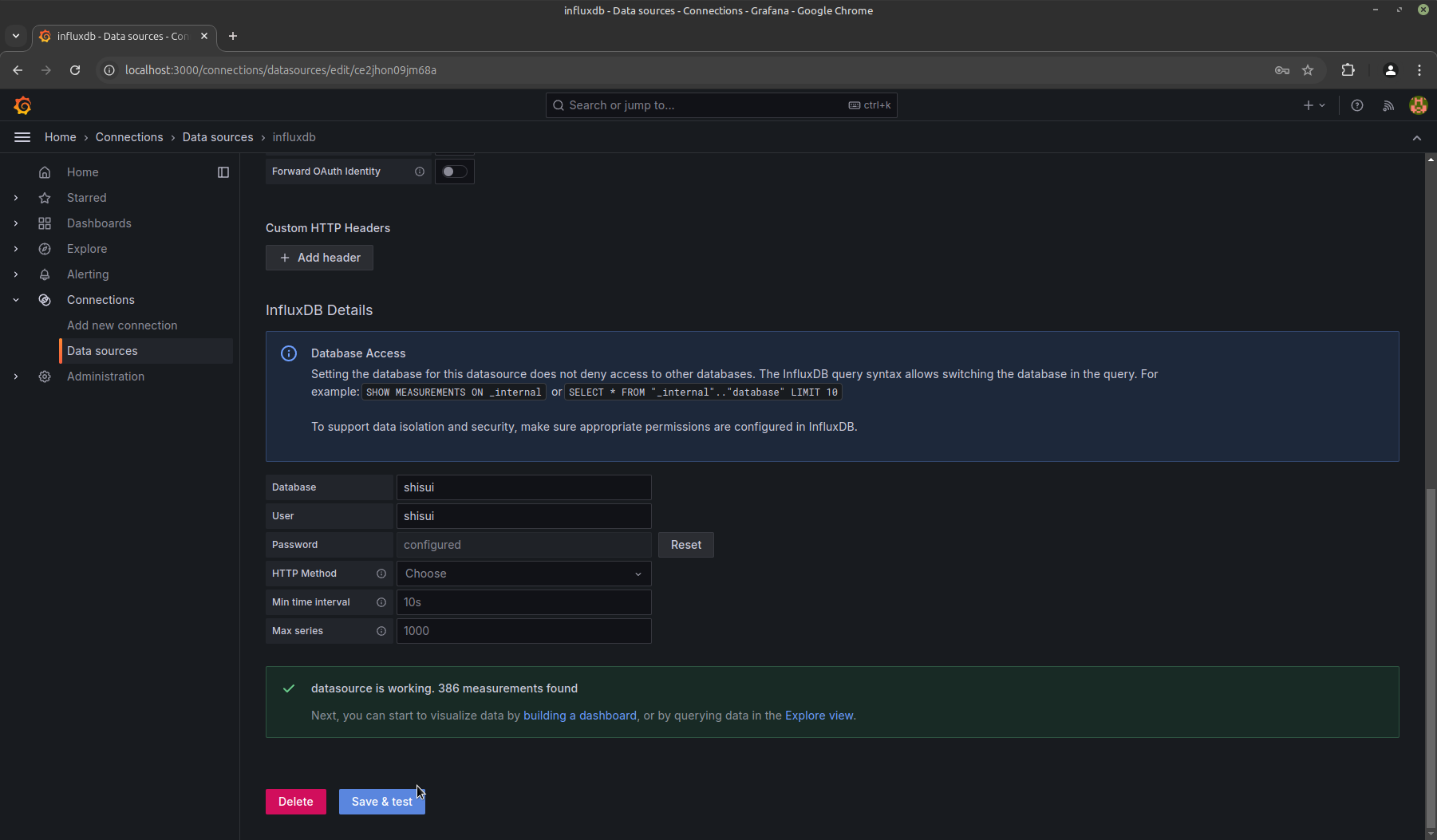Viewport: 1437px width, 840px height.
Task: Reload the page in Chrome
Action: click(x=75, y=70)
